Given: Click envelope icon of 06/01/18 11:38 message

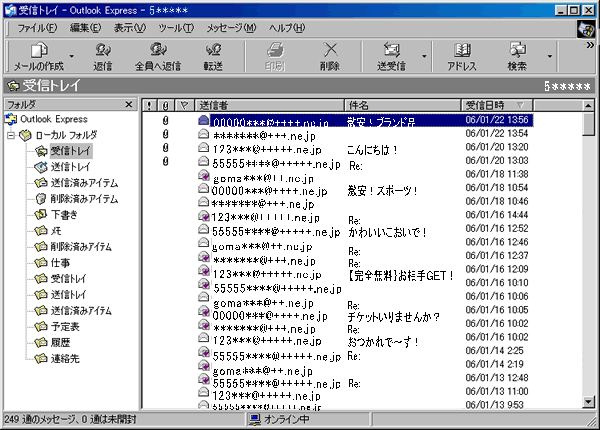Looking at the screenshot, I should 204,175.
